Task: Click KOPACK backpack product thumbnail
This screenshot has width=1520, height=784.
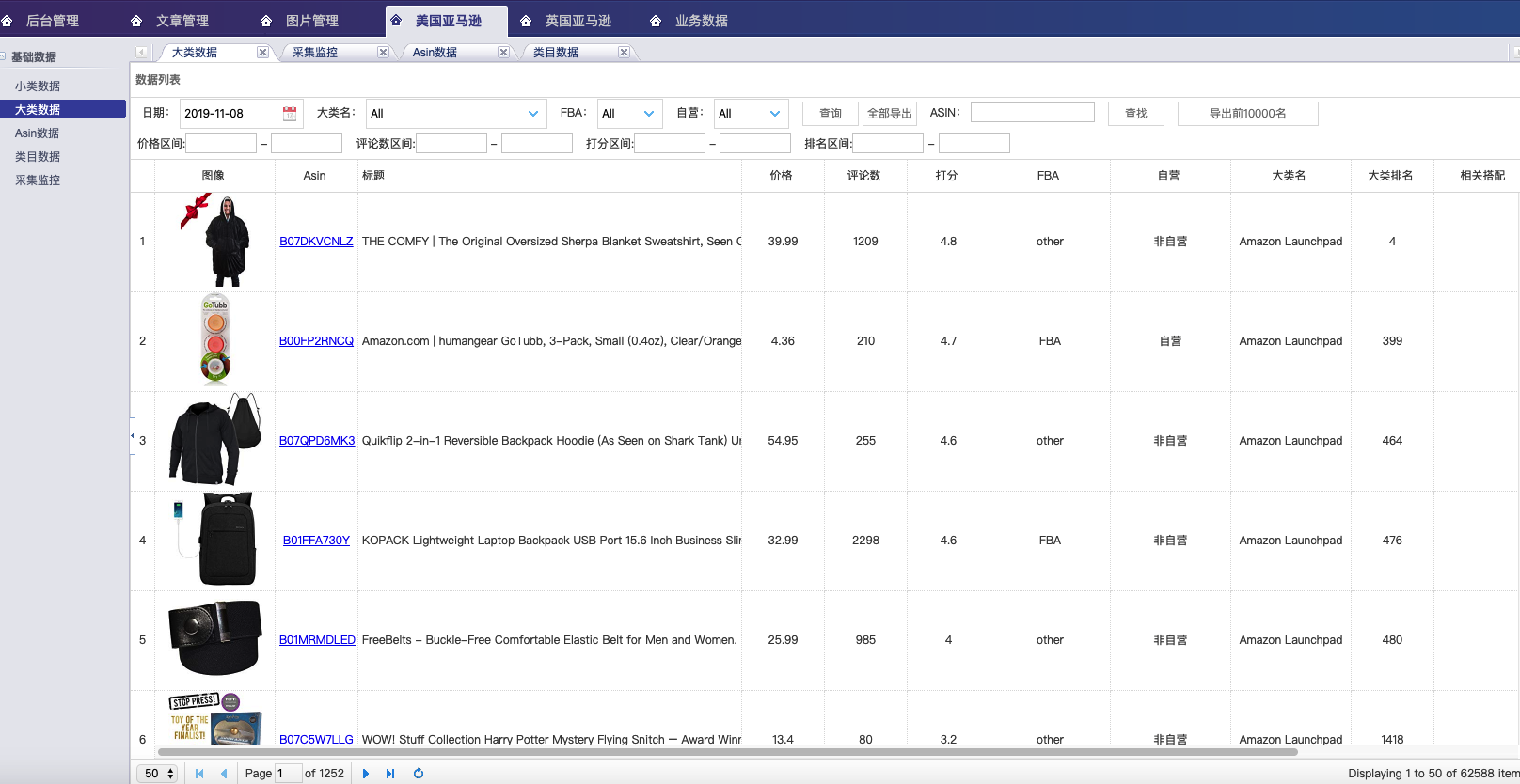Action: point(215,540)
